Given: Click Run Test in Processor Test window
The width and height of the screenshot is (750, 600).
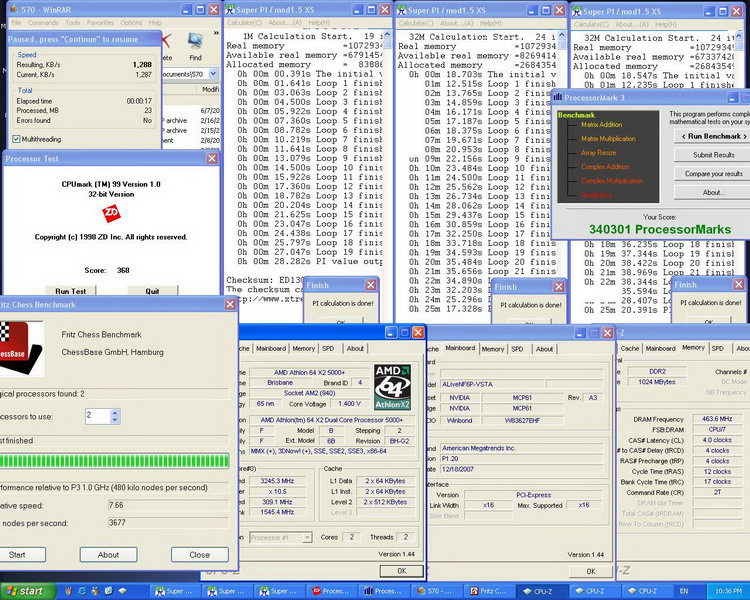Looking at the screenshot, I should (71, 291).
